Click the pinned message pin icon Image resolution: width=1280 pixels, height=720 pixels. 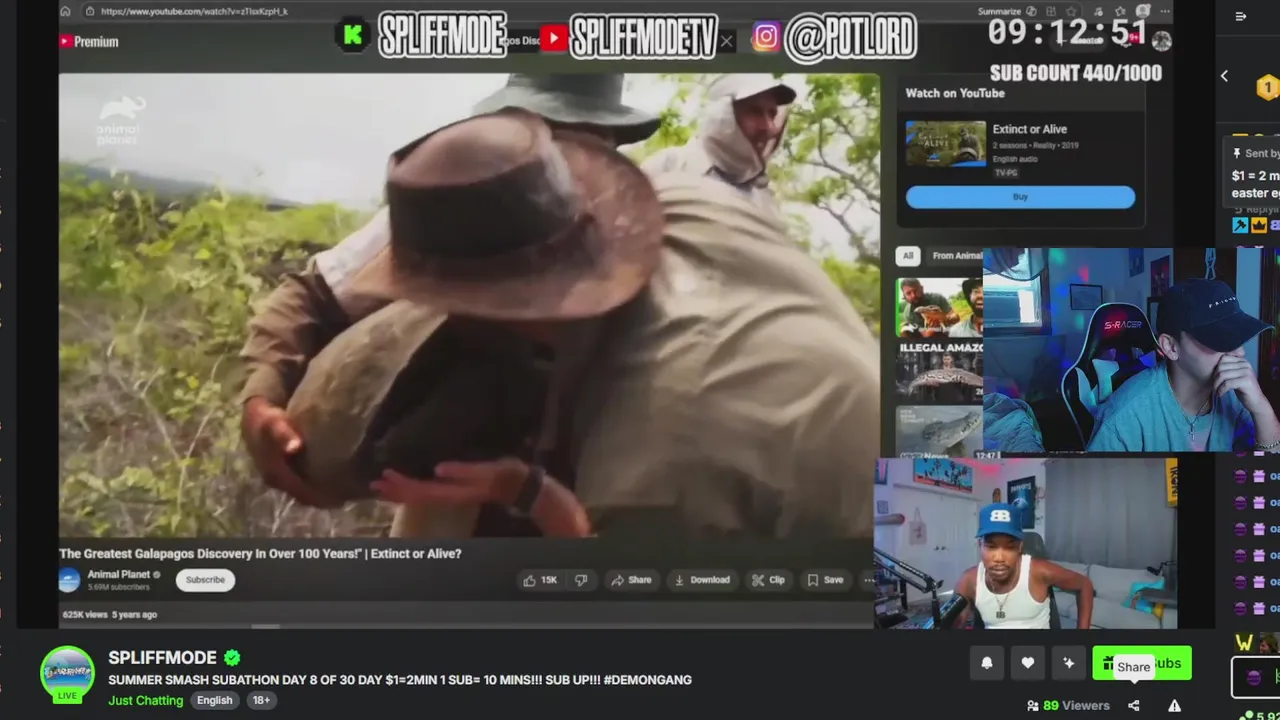click(1237, 153)
